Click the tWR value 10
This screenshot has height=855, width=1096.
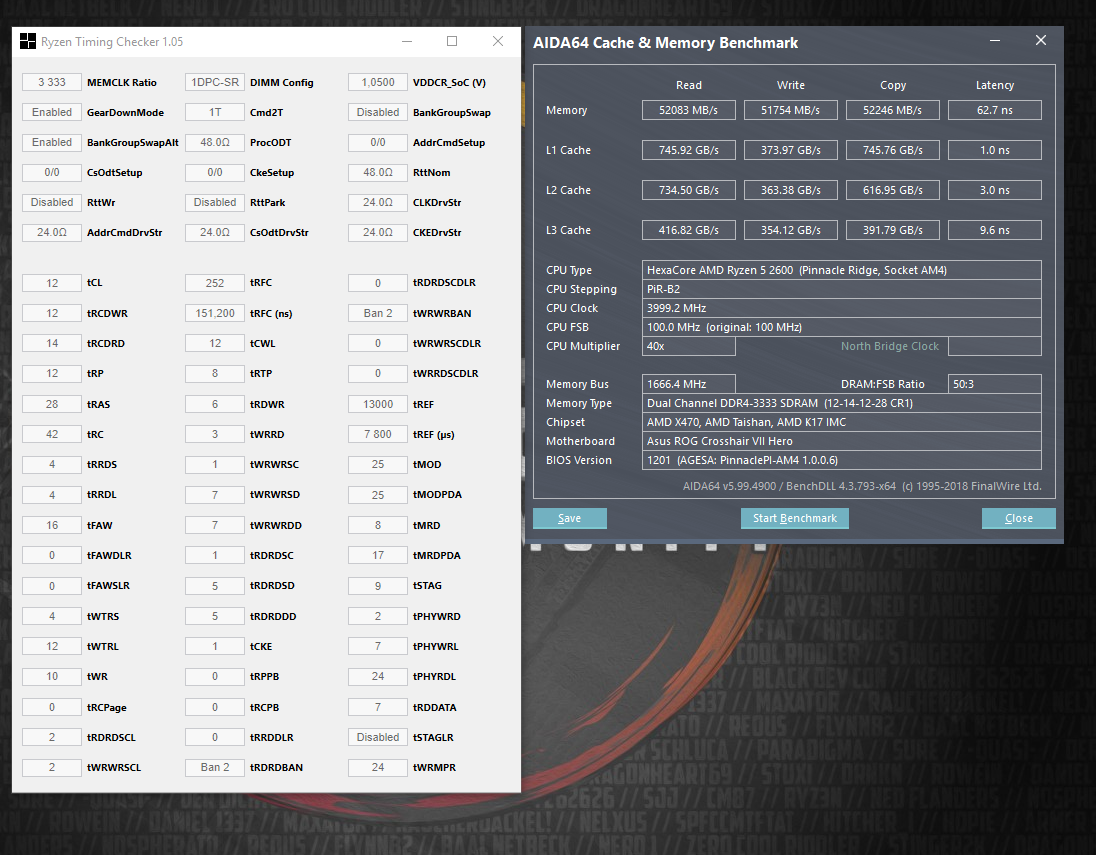[52, 677]
